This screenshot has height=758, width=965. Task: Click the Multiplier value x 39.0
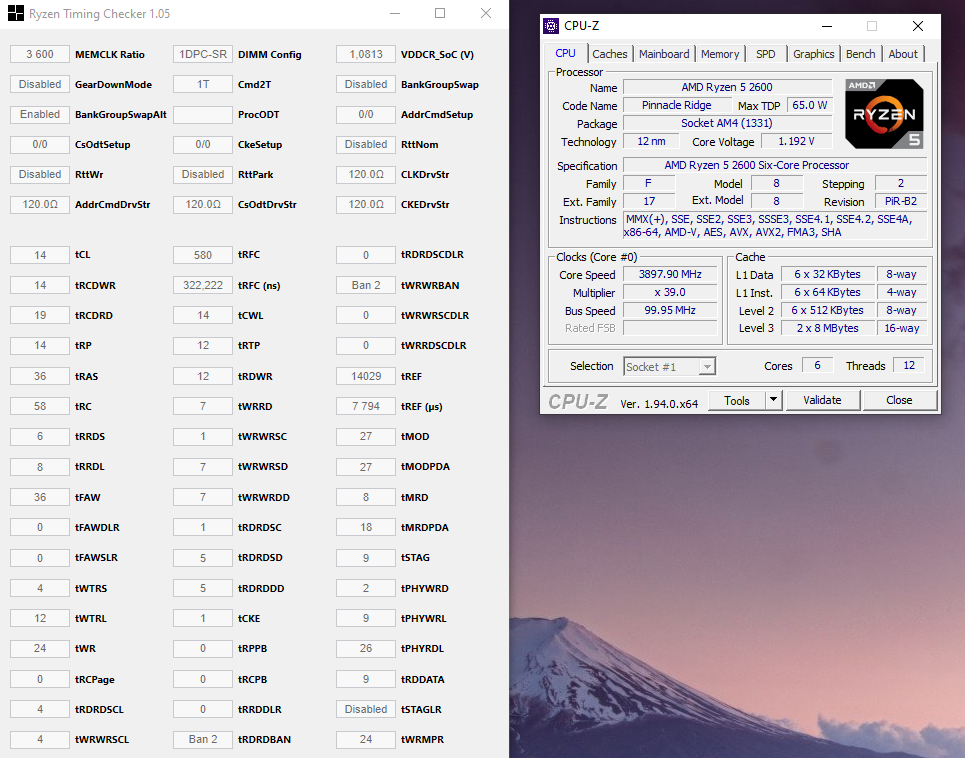(x=670, y=292)
